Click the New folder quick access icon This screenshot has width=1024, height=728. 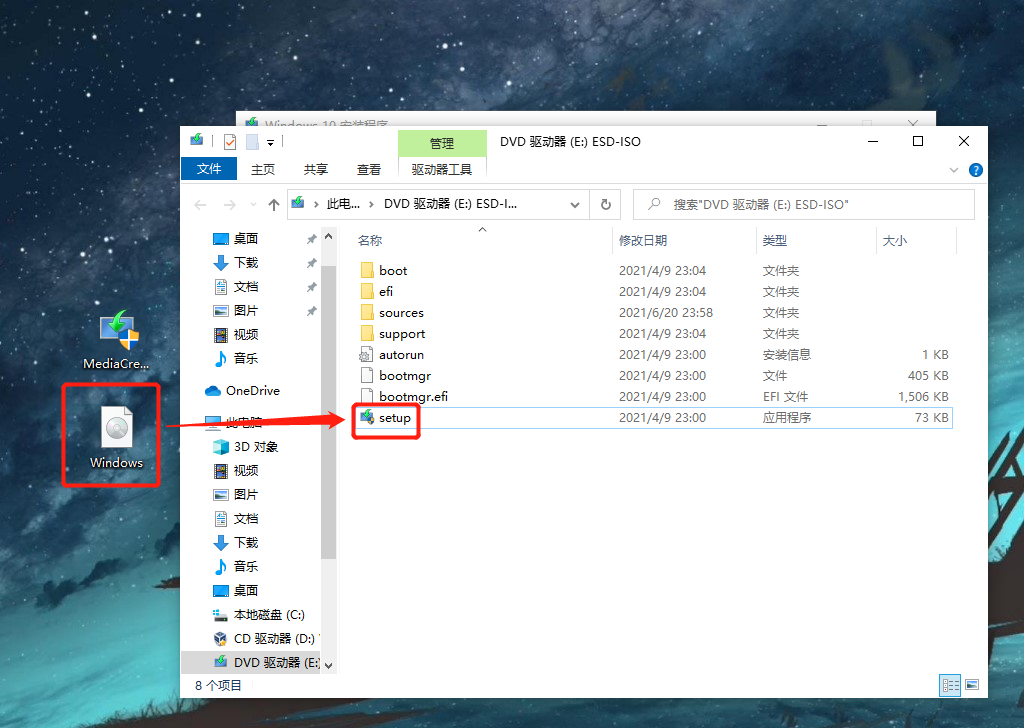click(x=252, y=142)
